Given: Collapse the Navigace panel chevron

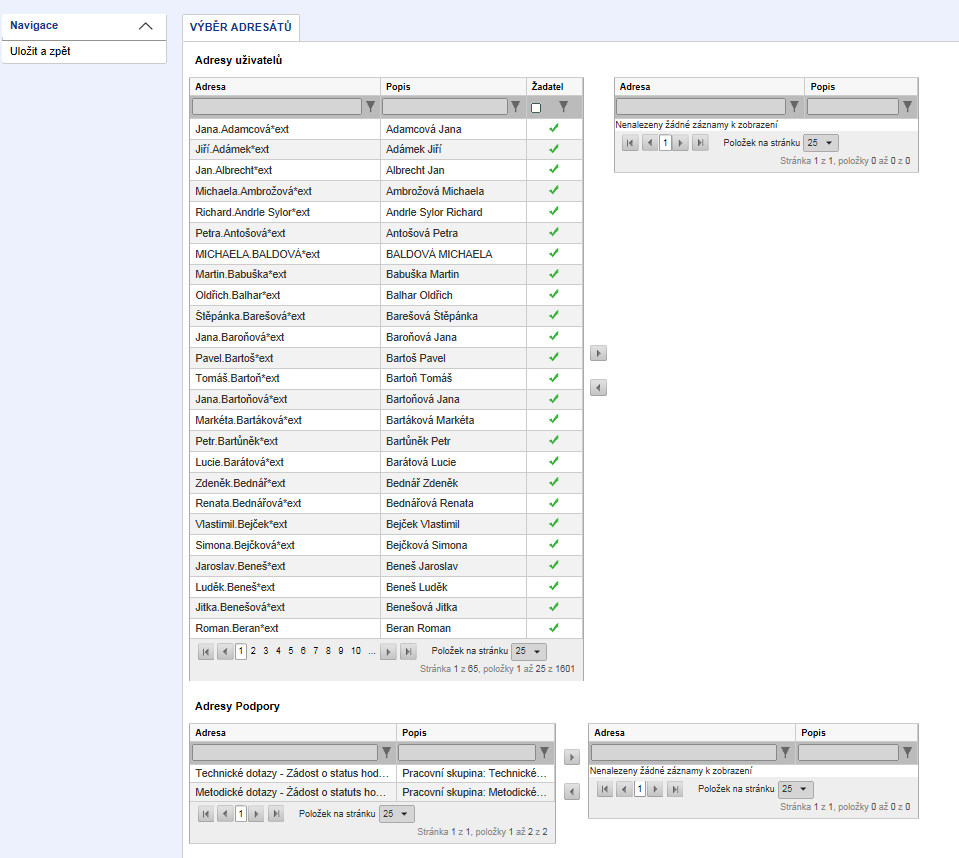Looking at the screenshot, I should point(146,26).
